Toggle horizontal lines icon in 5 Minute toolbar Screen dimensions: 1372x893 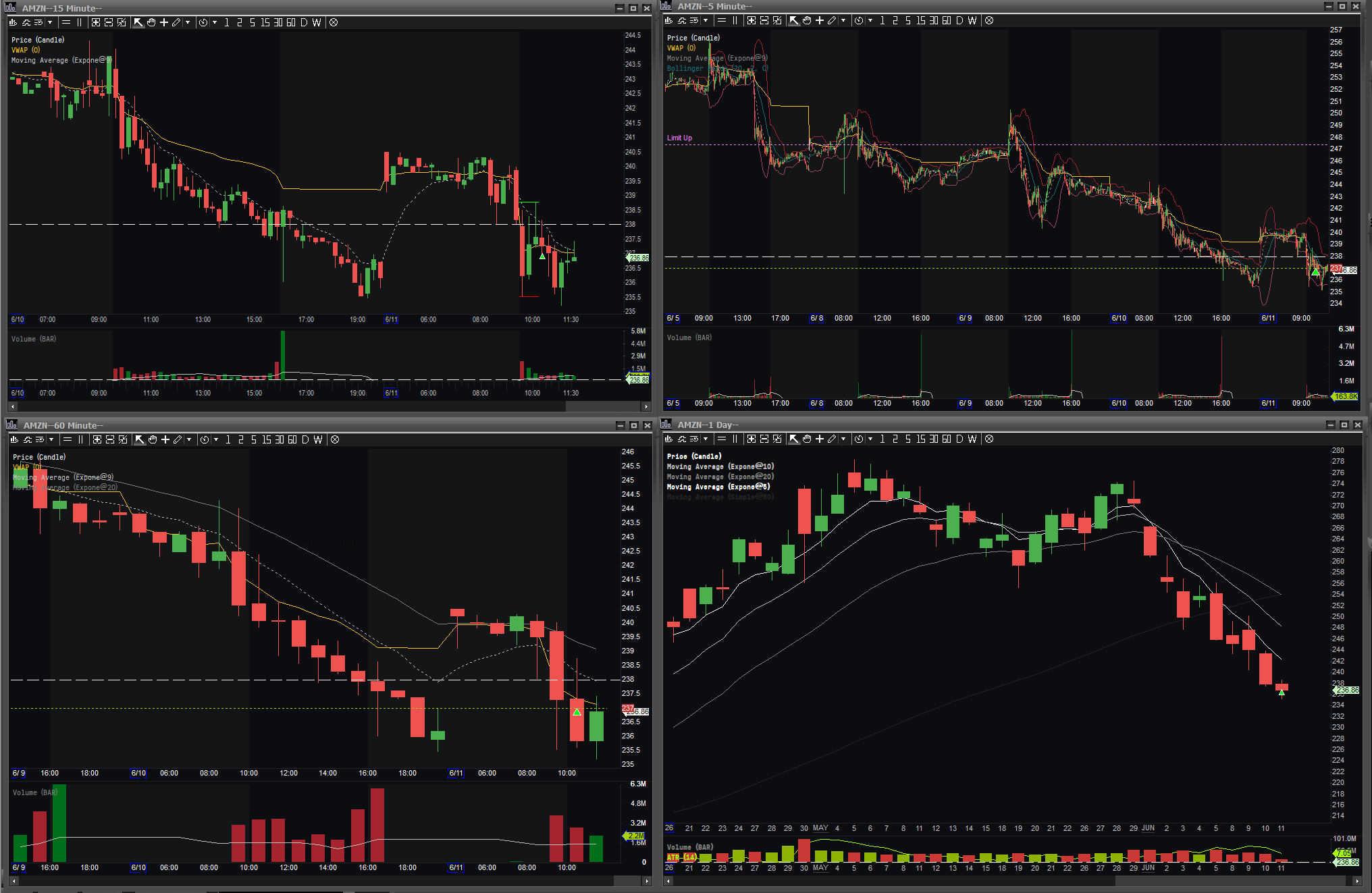tap(722, 20)
